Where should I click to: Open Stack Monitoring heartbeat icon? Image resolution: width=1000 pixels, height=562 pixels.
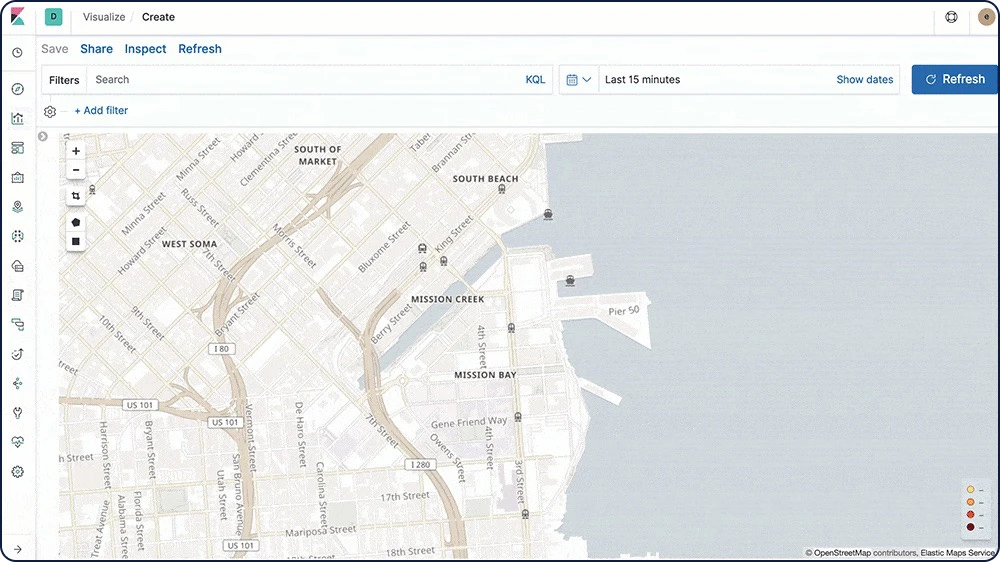[x=18, y=441]
